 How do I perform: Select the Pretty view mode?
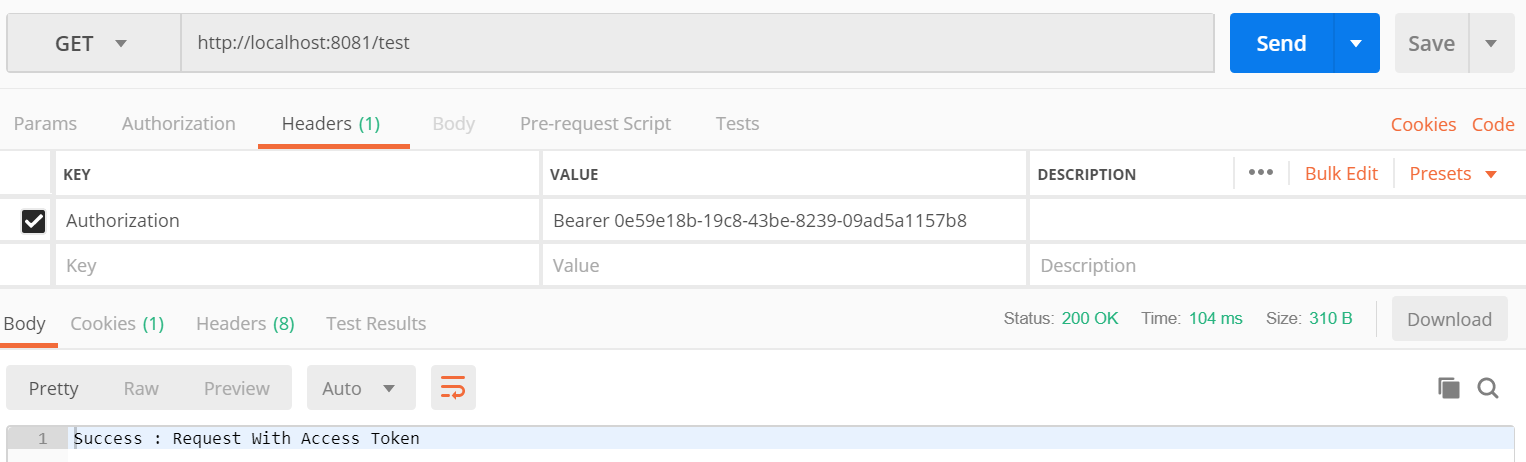point(54,388)
